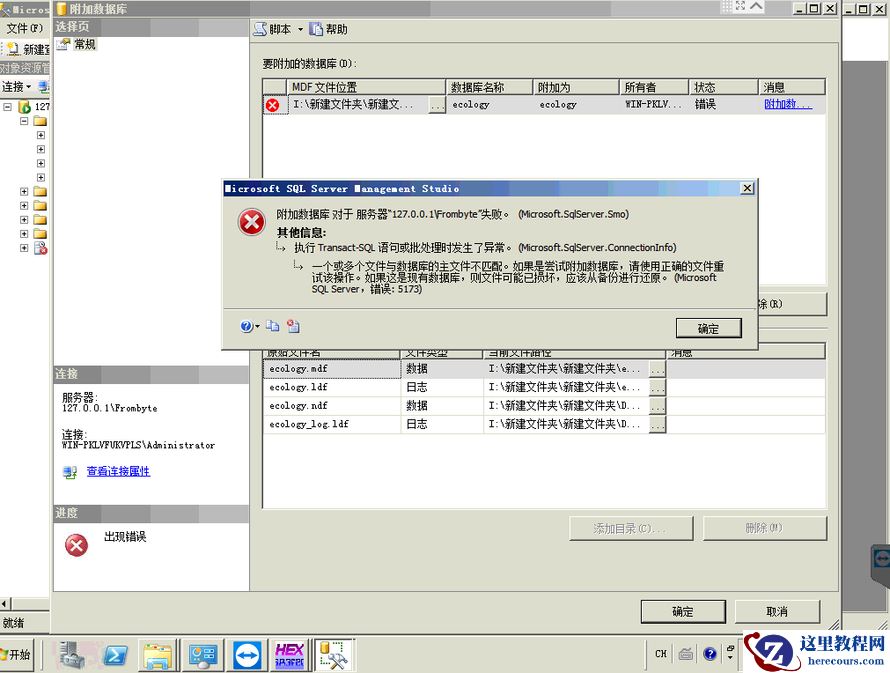Image resolution: width=890 pixels, height=673 pixels.
Task: Click the connection properties icon beside 查看连接属性
Action: point(70,472)
